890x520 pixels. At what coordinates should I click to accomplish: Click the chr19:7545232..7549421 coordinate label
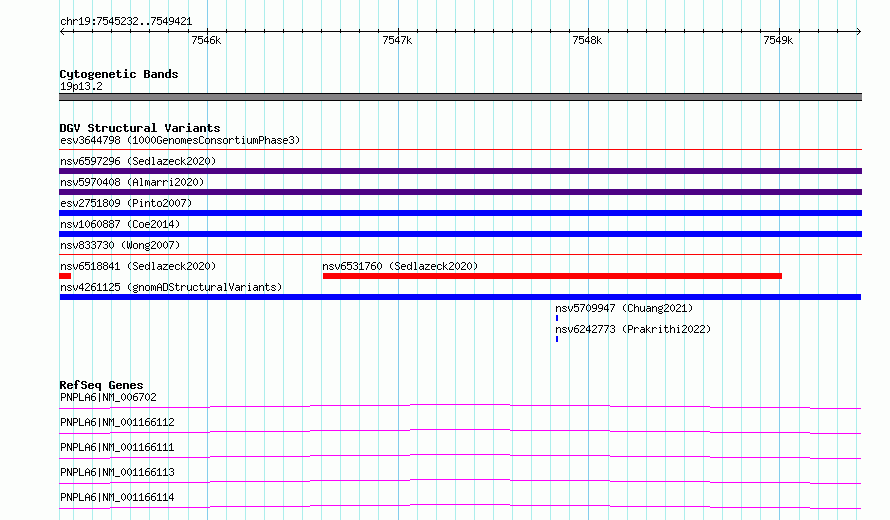pos(126,22)
